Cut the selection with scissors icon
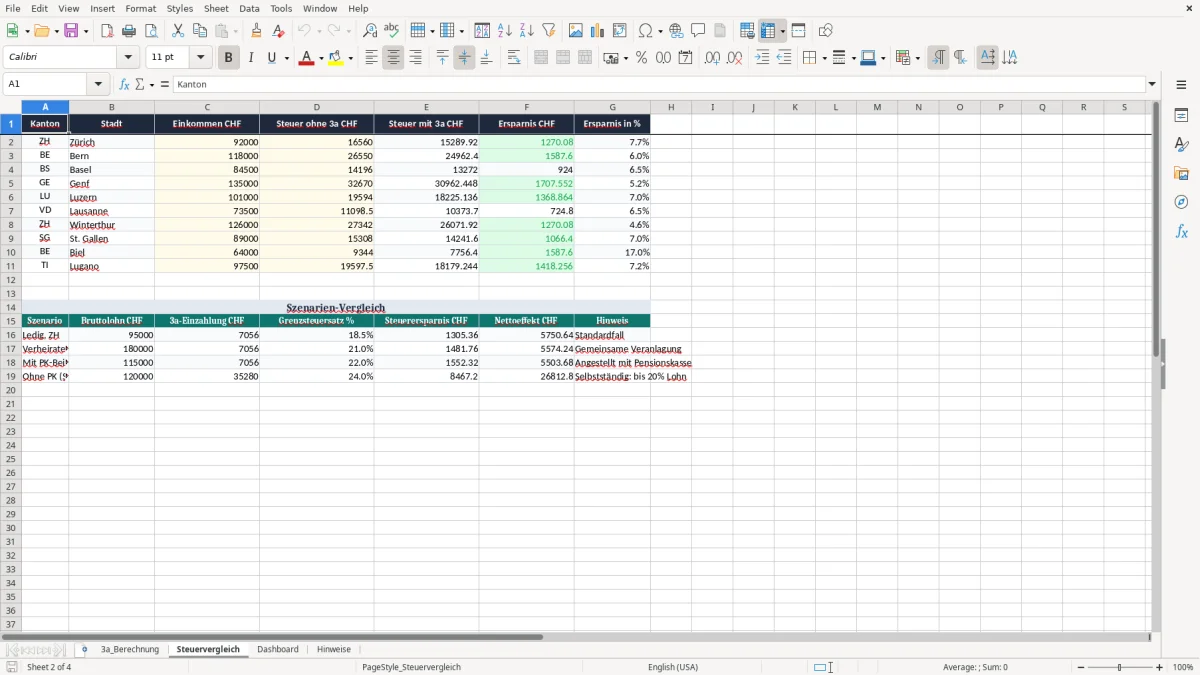The width and height of the screenshot is (1200, 675). [178, 31]
